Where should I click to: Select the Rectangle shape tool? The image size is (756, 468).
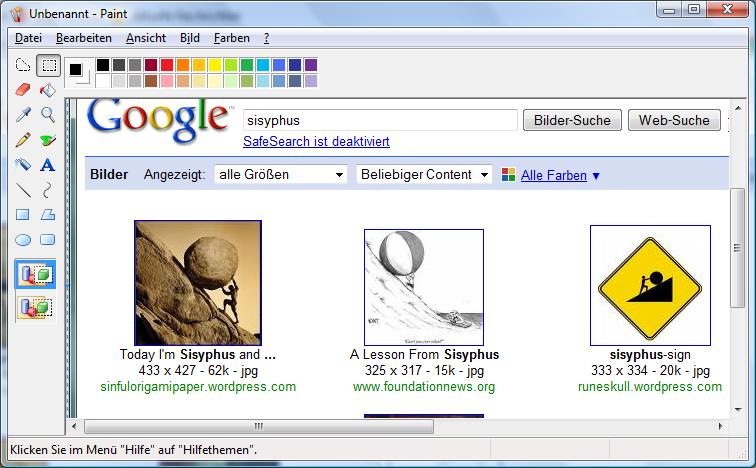coord(23,215)
